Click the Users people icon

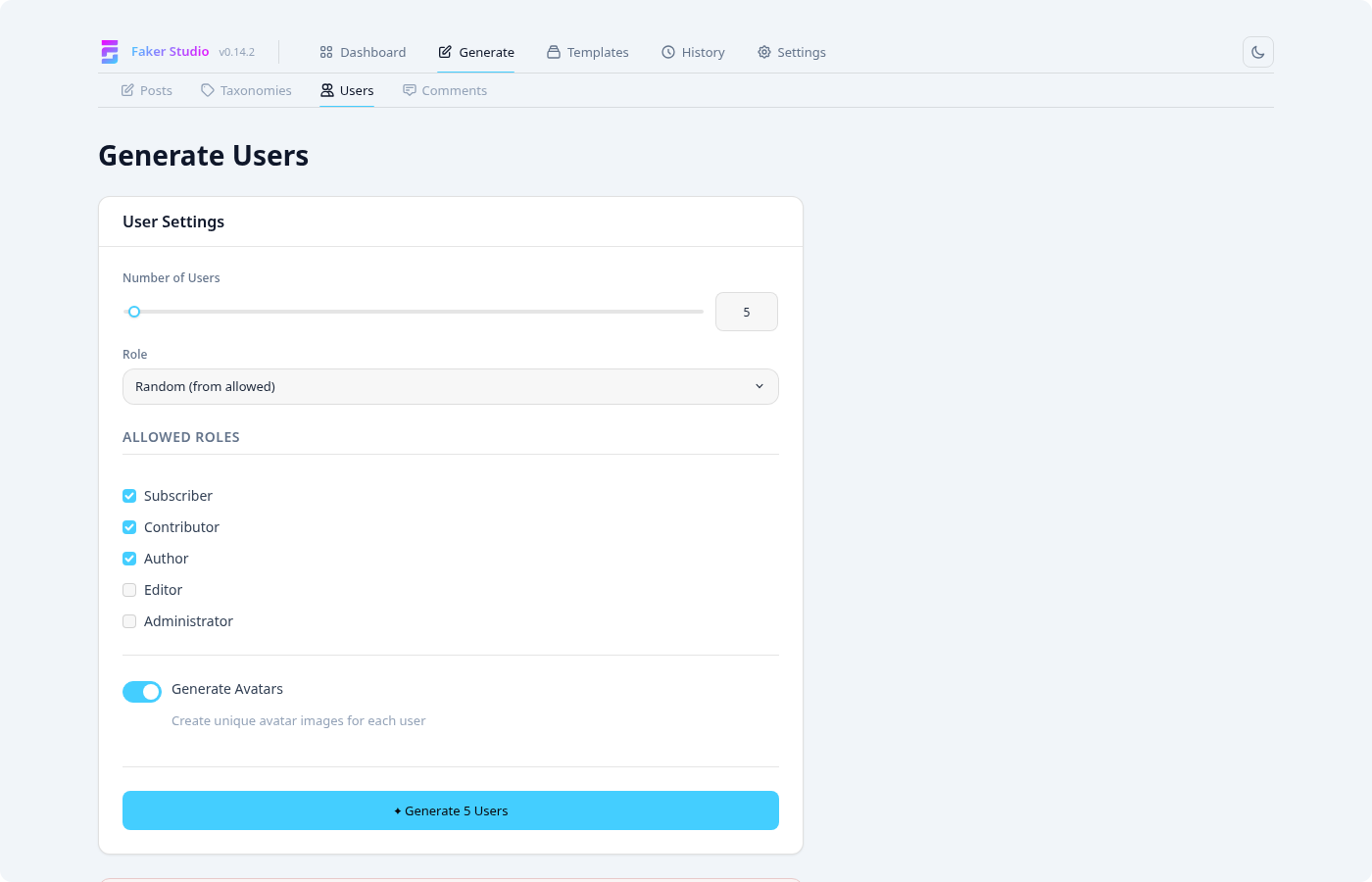click(327, 90)
